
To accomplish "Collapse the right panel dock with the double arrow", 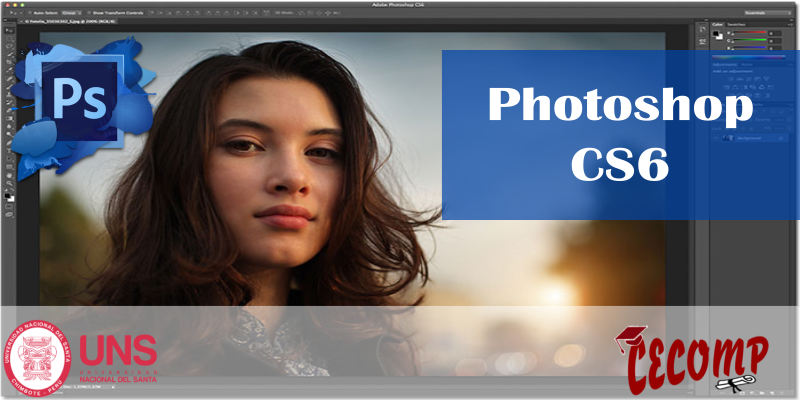I will point(792,20).
